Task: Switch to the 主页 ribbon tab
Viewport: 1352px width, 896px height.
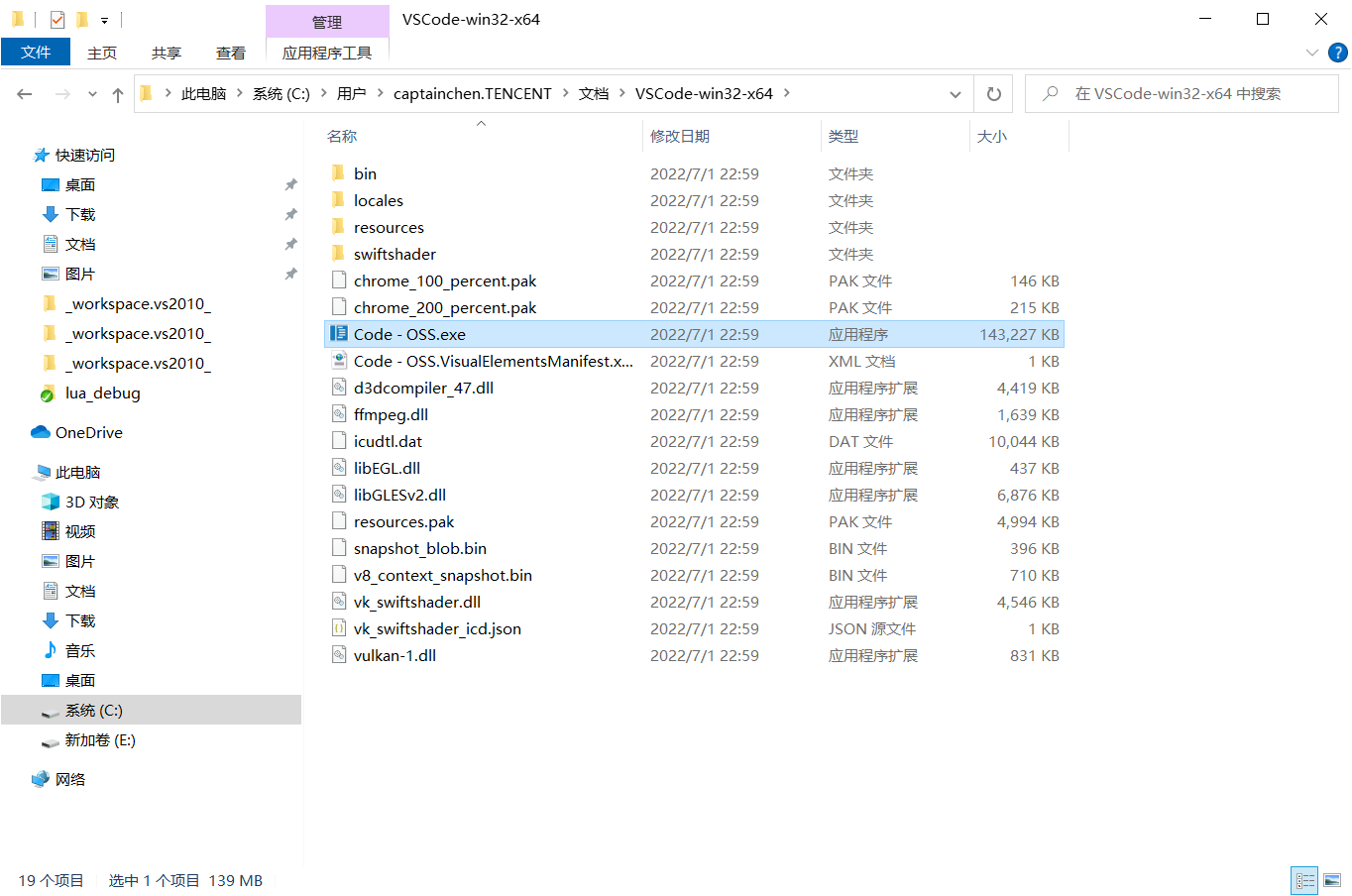Action: (102, 53)
